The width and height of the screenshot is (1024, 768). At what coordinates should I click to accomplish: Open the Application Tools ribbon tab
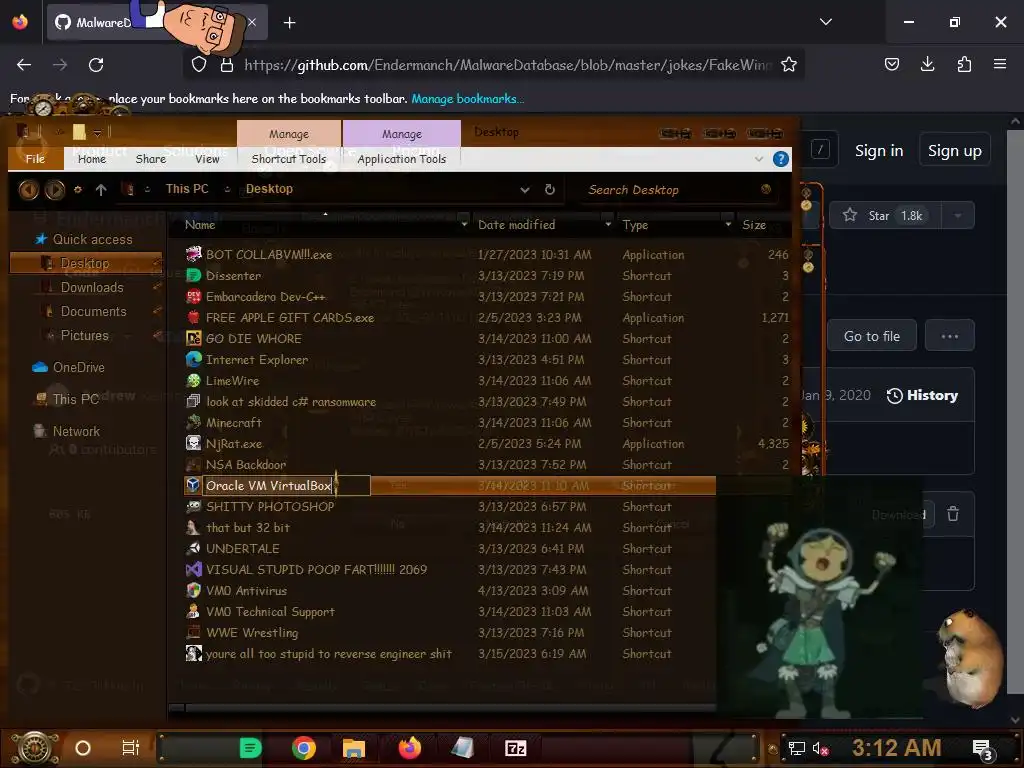tap(402, 159)
